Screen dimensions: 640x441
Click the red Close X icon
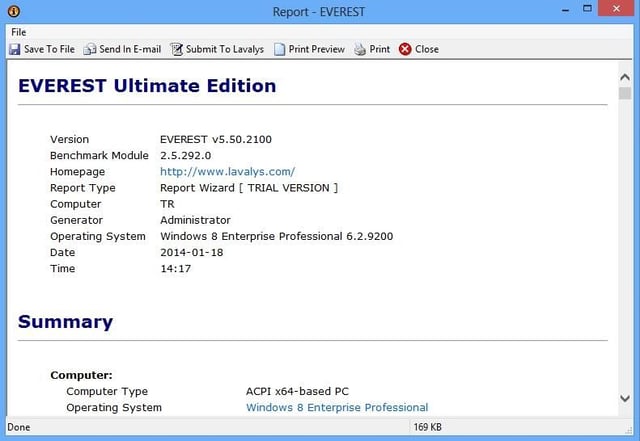coord(405,49)
